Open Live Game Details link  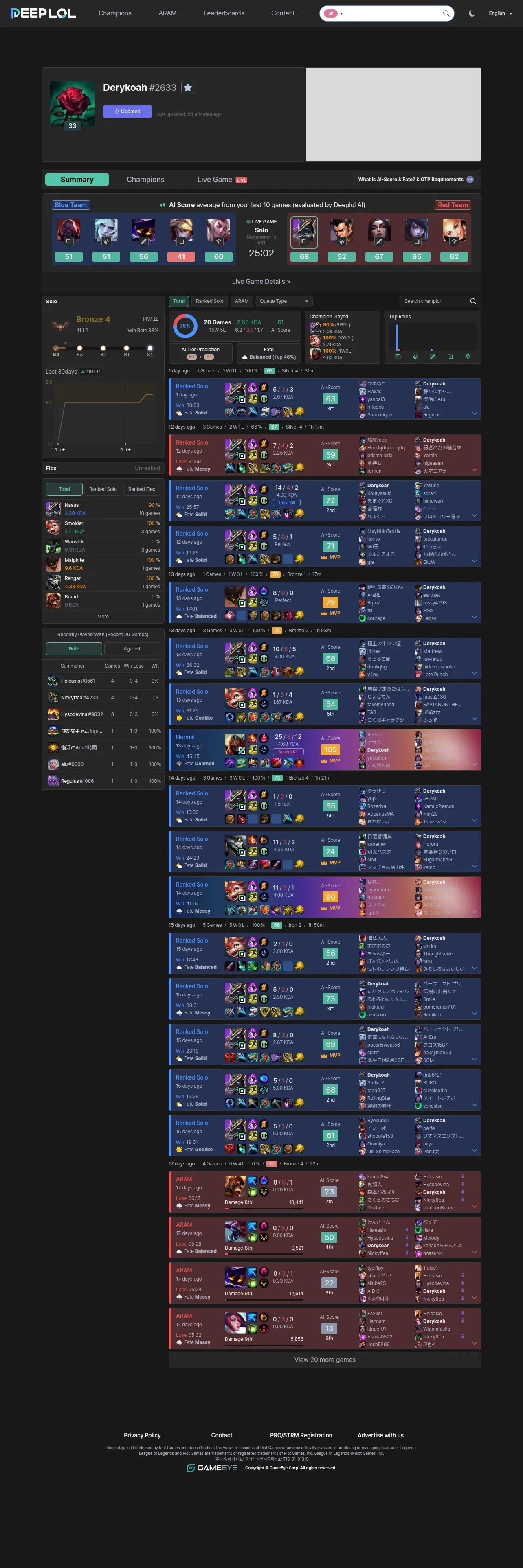[261, 282]
